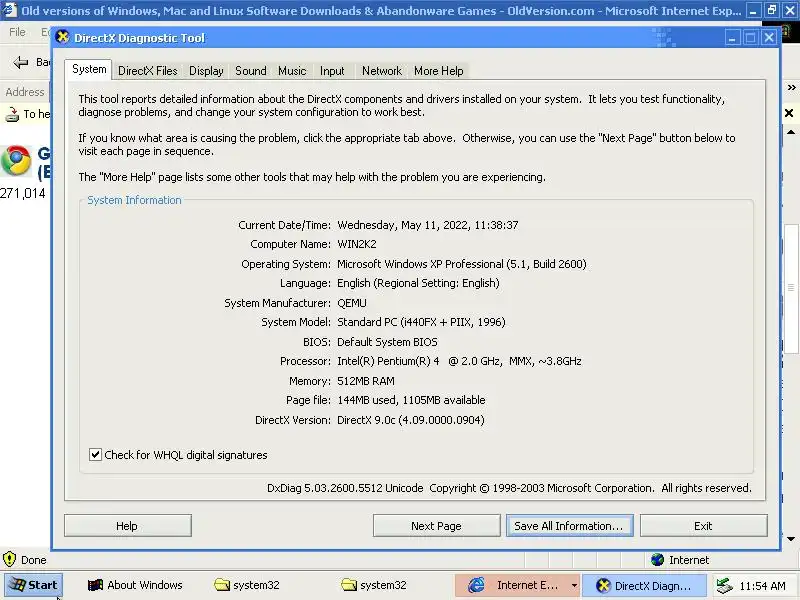Minimize the DirectX Diagnostic Tool window
Image resolution: width=800 pixels, height=600 pixels.
[732, 37]
